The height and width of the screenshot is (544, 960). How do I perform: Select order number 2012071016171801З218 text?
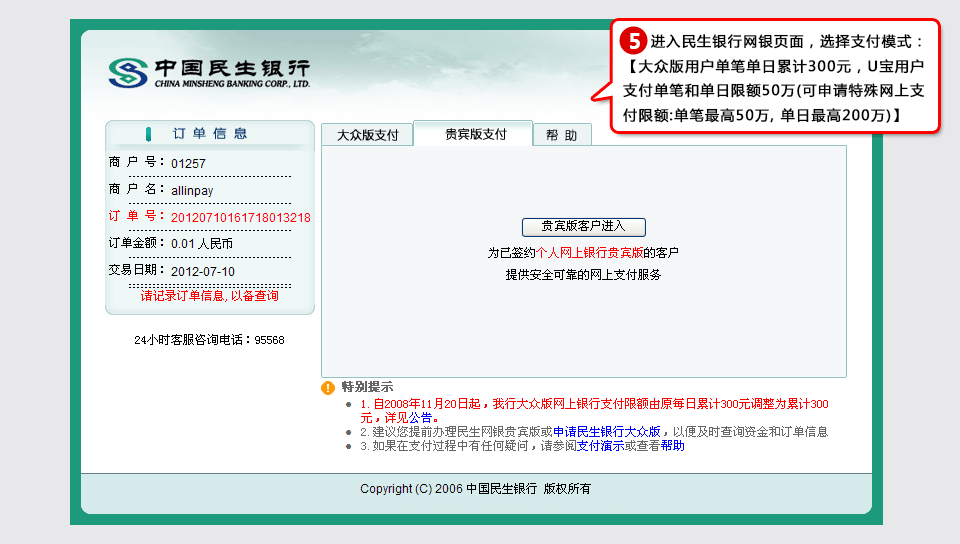pos(241,217)
